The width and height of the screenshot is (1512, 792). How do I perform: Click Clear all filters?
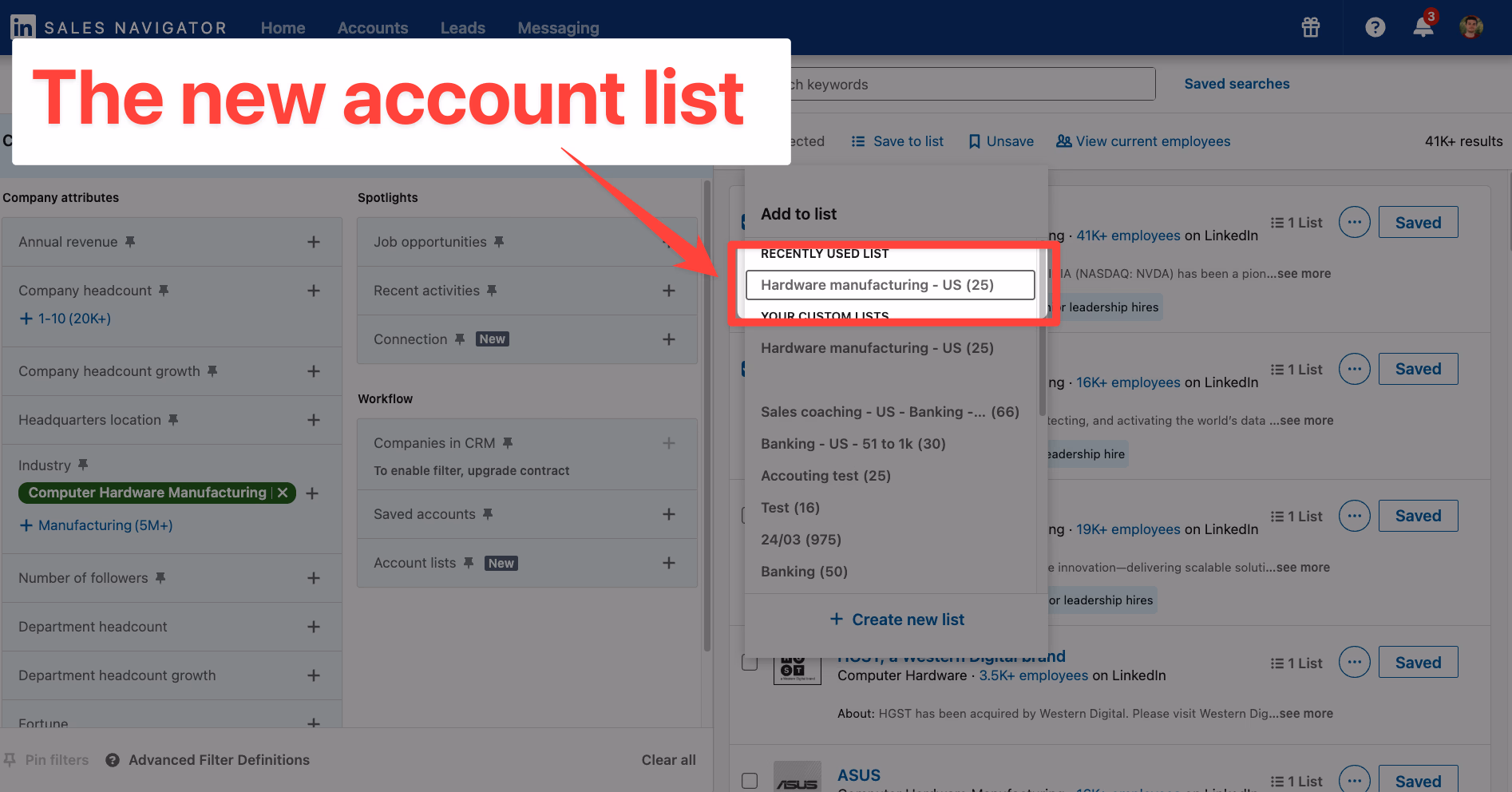669,760
